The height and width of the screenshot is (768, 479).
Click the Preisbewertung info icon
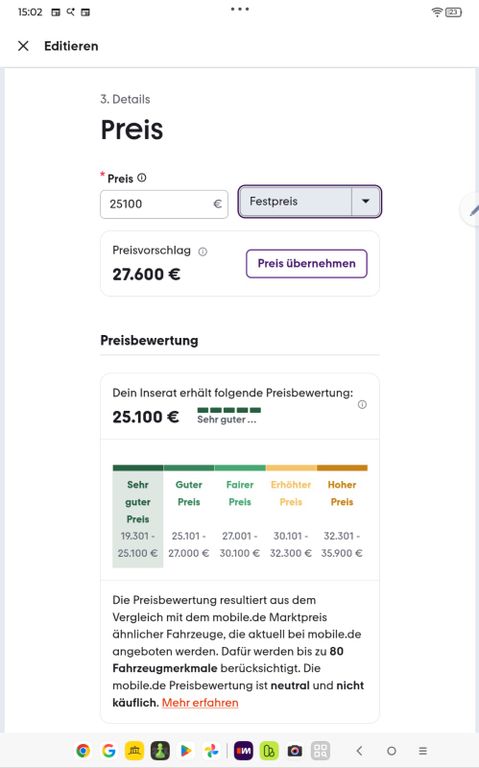[362, 404]
